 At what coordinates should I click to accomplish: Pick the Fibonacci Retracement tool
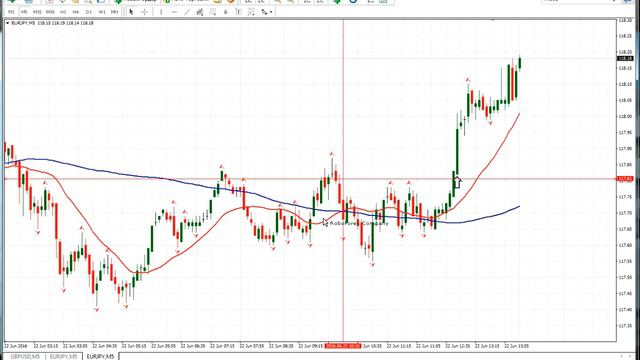[x=213, y=12]
